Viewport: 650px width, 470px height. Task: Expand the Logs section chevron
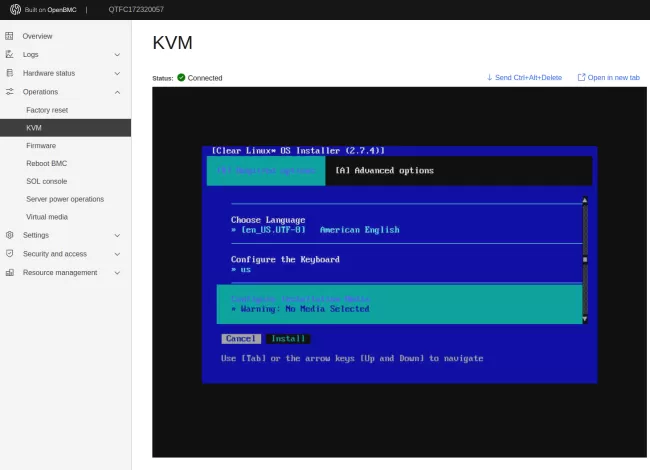pyautogui.click(x=117, y=55)
